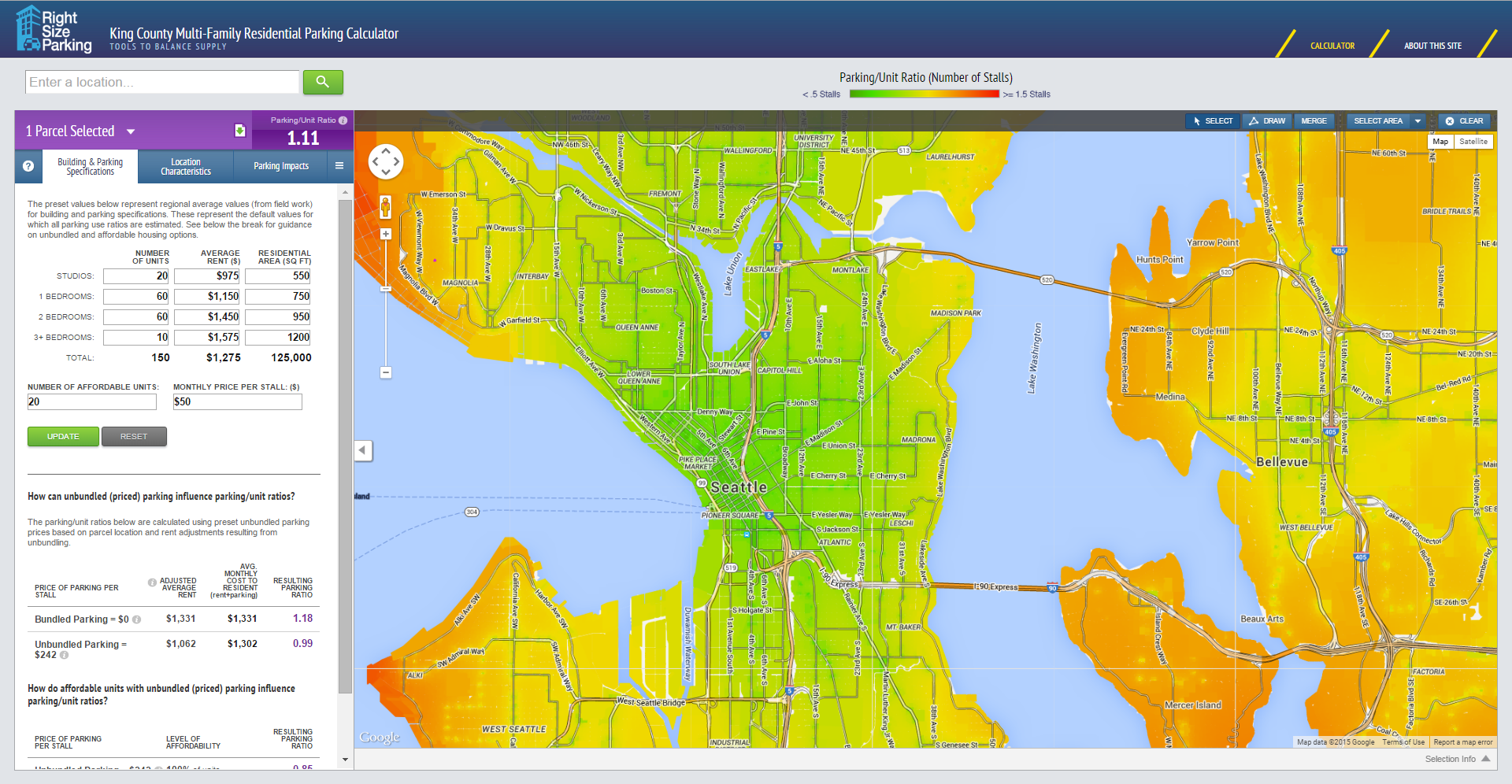Image resolution: width=1512 pixels, height=784 pixels.
Task: Click the side panel vertical scrollbar
Action: (345, 446)
